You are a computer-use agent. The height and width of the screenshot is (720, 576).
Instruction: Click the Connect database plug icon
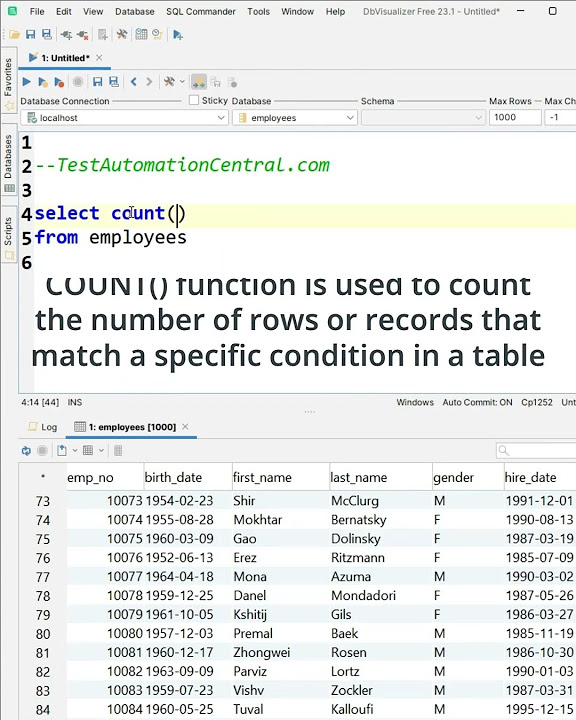pyautogui.click(x=66, y=34)
